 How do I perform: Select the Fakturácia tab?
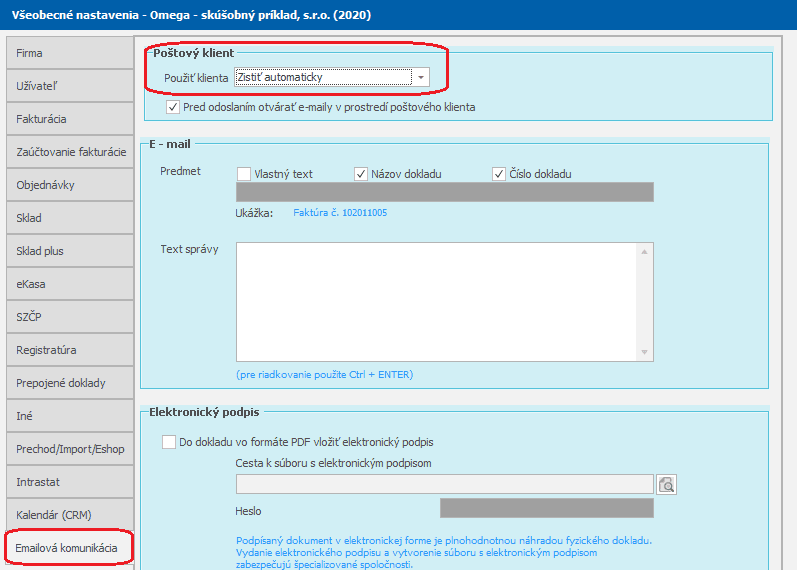68,119
